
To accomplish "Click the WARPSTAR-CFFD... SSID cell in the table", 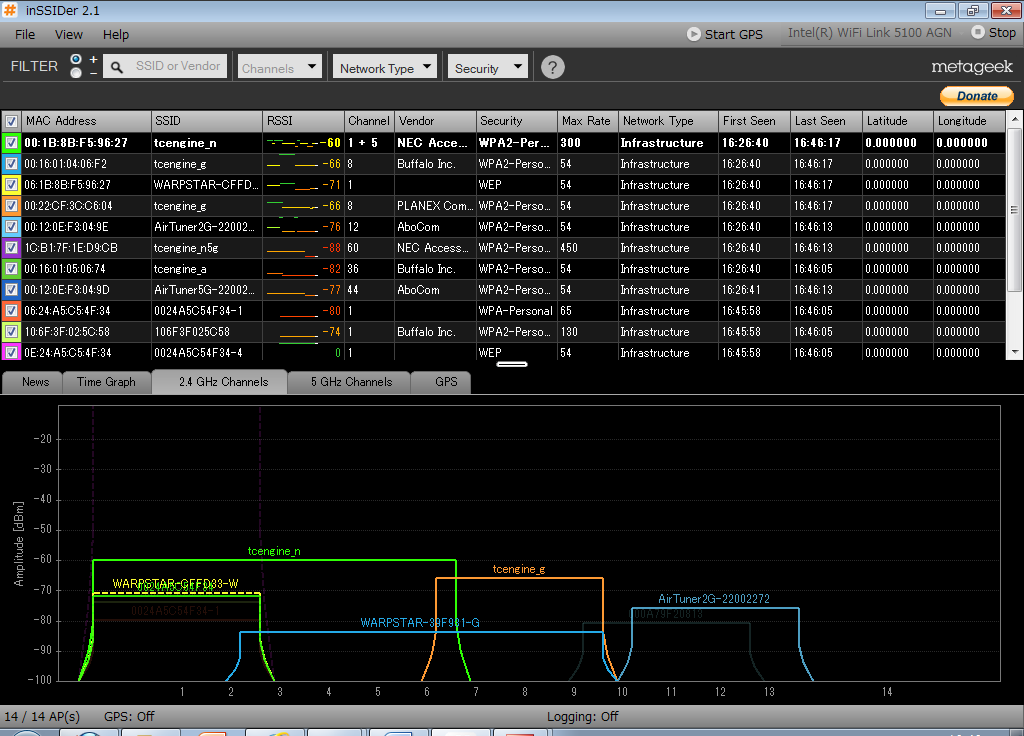I will coord(206,185).
